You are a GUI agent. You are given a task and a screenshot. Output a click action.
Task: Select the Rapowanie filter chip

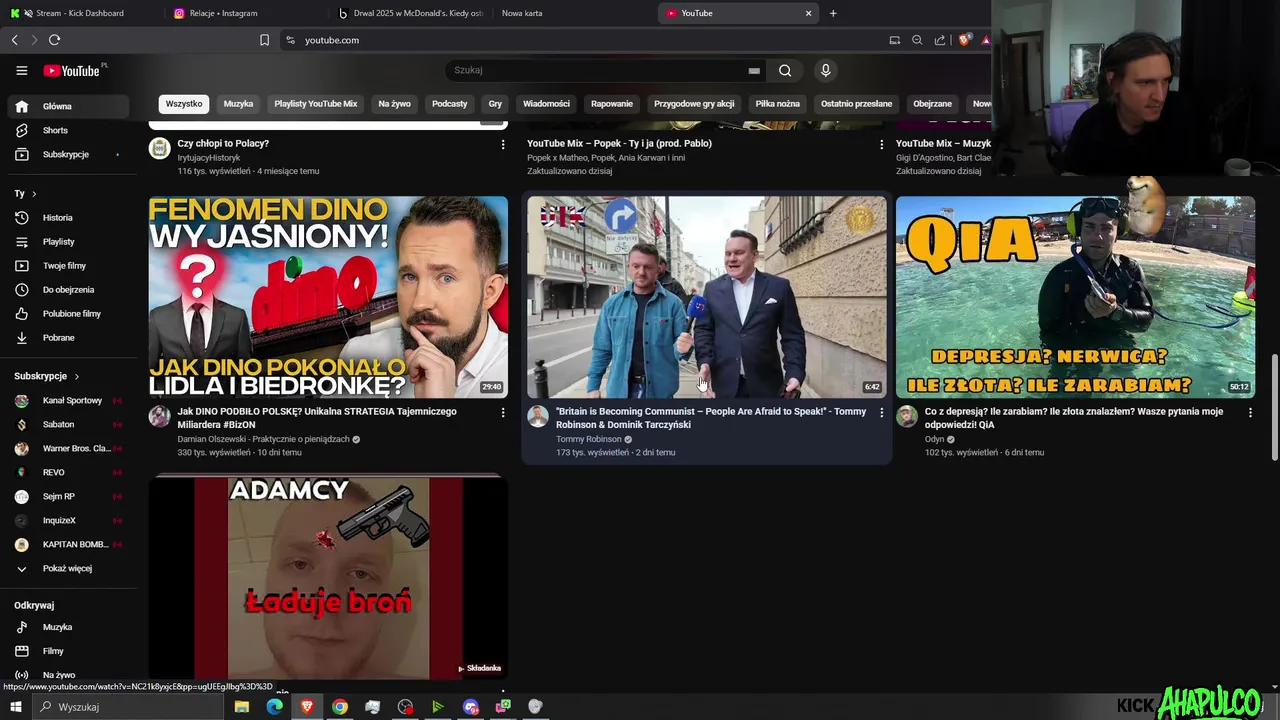point(612,104)
